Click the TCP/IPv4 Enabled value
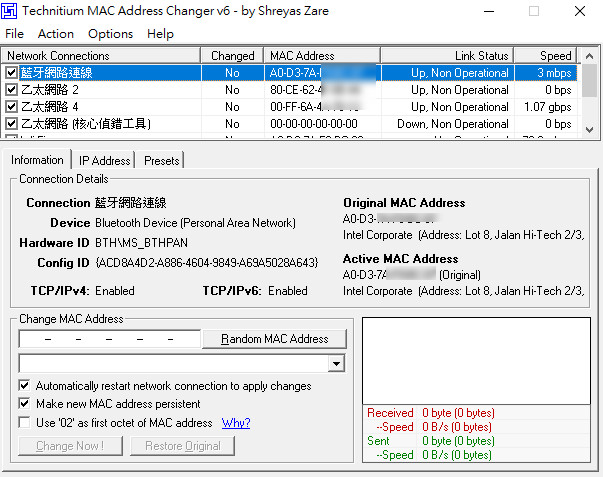The width and height of the screenshot is (603, 477). pyautogui.click(x=115, y=290)
